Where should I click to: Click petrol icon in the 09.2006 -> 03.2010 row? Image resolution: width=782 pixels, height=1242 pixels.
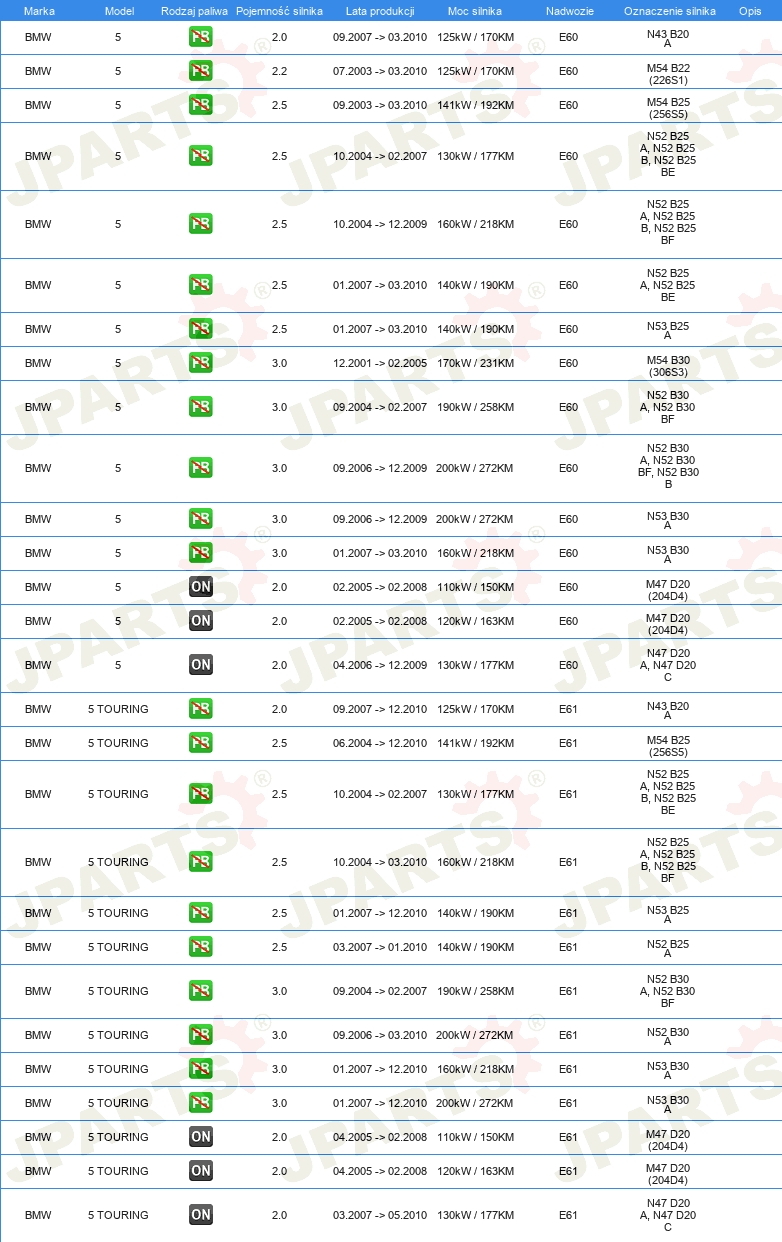200,1035
